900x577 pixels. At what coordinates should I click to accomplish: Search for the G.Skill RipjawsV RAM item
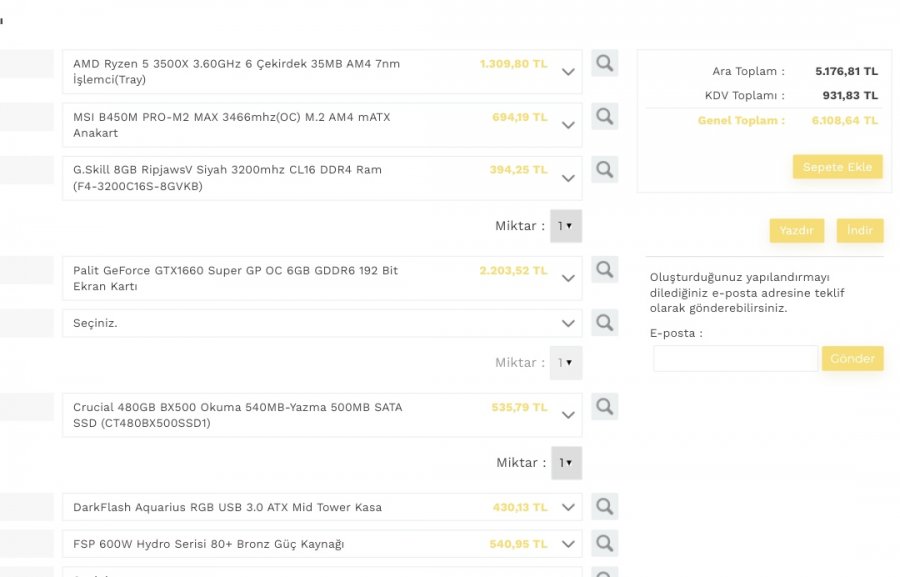pos(604,169)
